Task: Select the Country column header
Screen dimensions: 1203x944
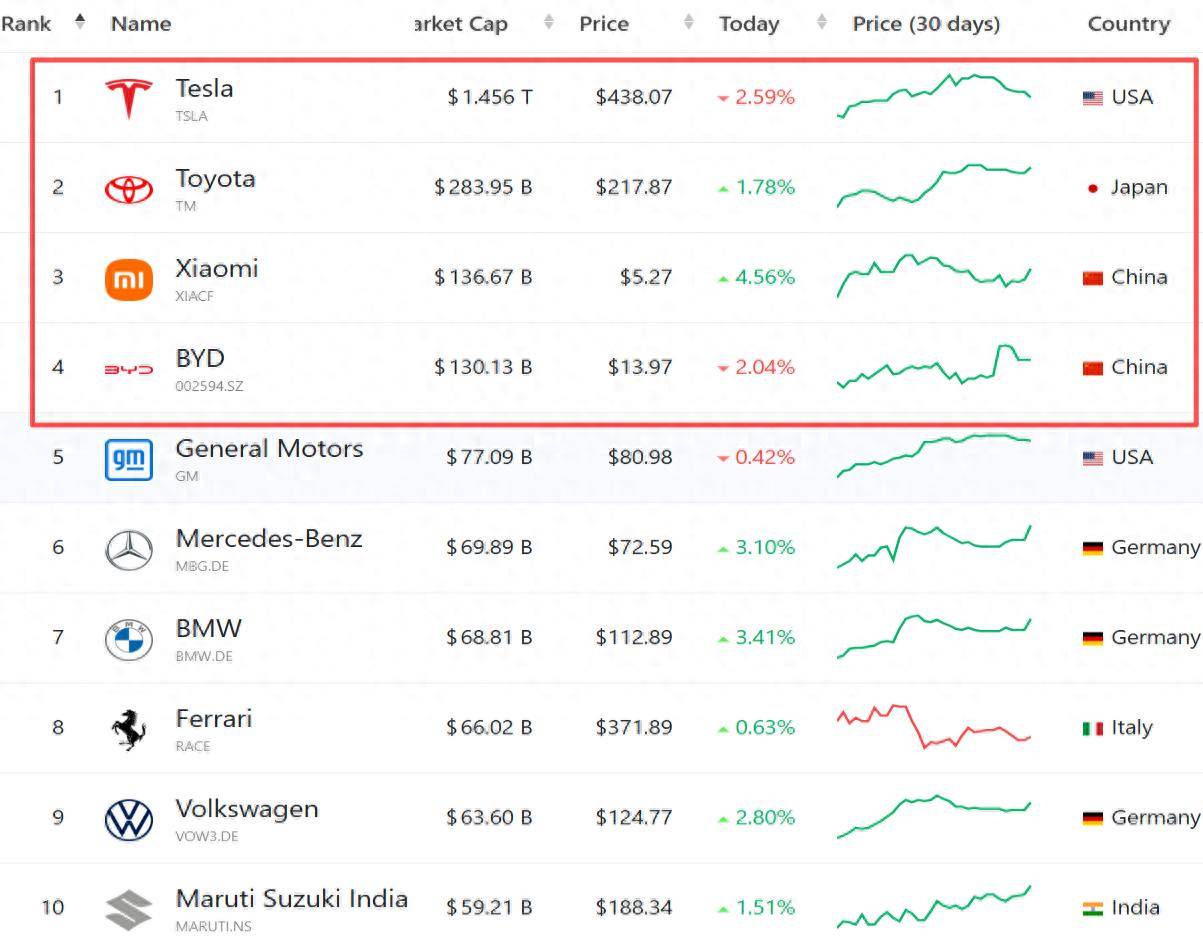Action: point(1128,24)
